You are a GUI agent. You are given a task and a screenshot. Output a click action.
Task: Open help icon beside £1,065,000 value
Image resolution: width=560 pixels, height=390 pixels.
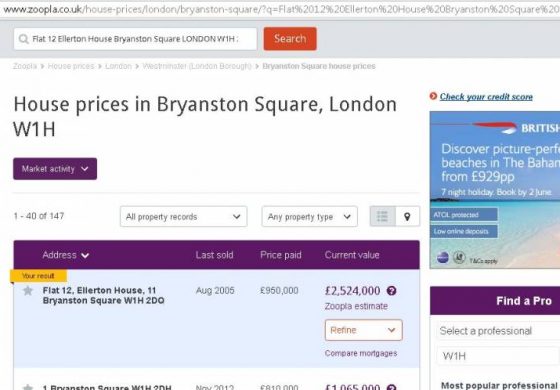pyautogui.click(x=391, y=387)
